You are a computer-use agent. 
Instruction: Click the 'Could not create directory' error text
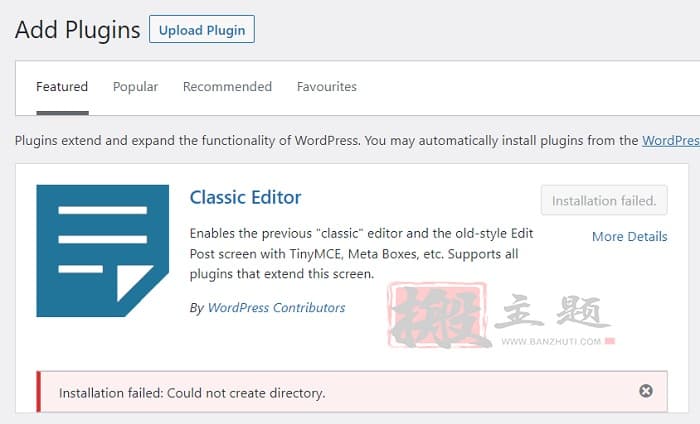point(246,393)
